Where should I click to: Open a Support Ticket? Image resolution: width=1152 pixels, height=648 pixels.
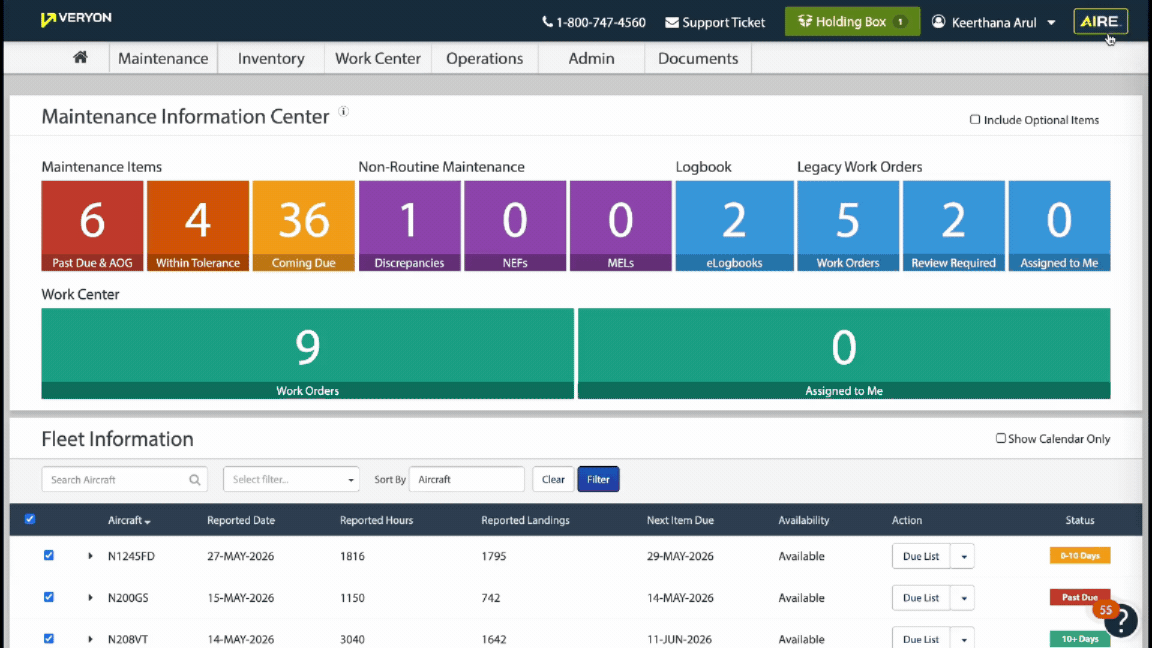click(x=715, y=22)
